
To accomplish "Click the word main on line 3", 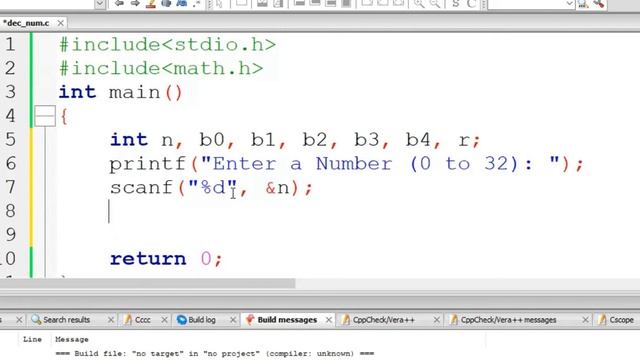I will tap(134, 92).
